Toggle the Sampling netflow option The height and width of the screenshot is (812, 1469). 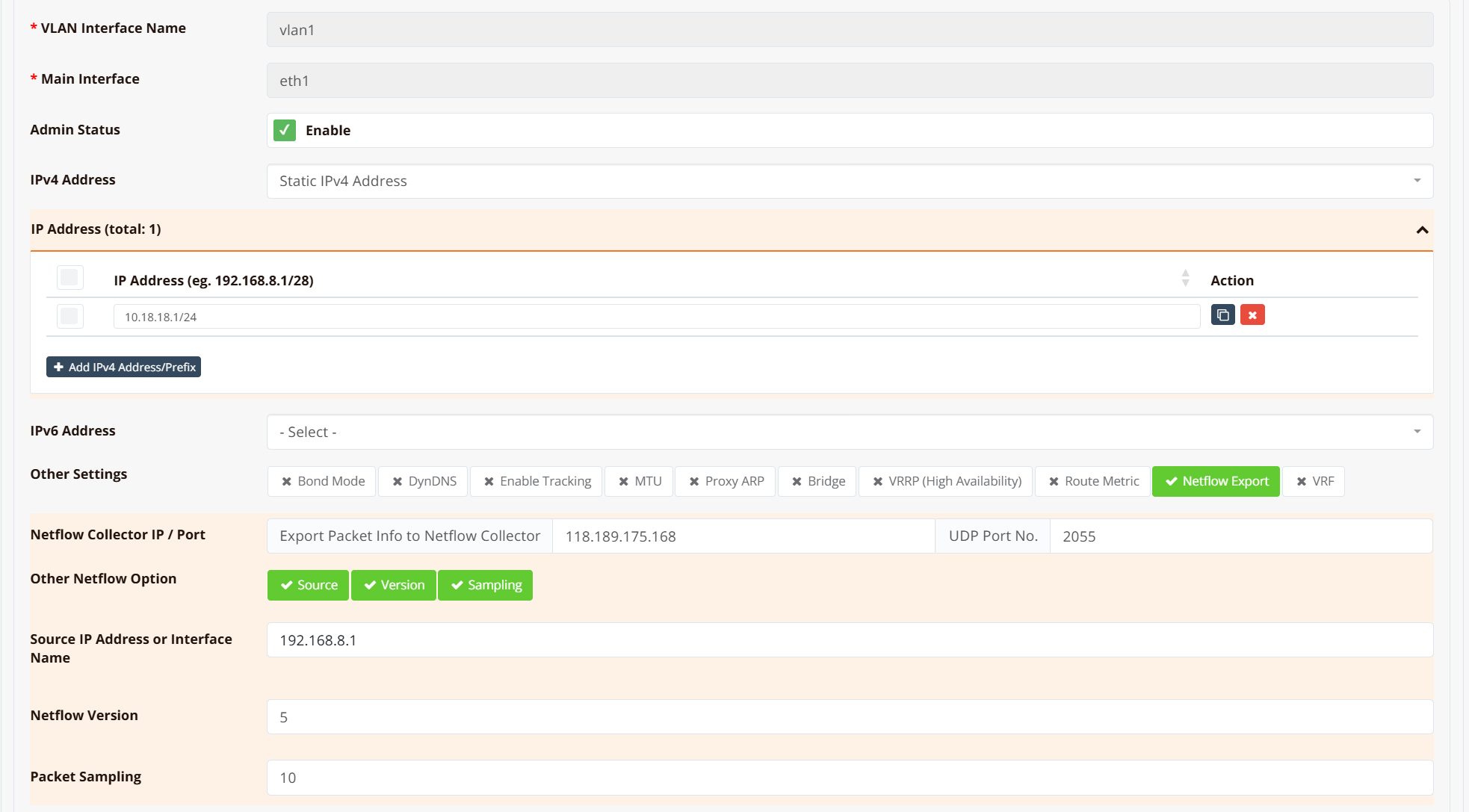coord(486,586)
